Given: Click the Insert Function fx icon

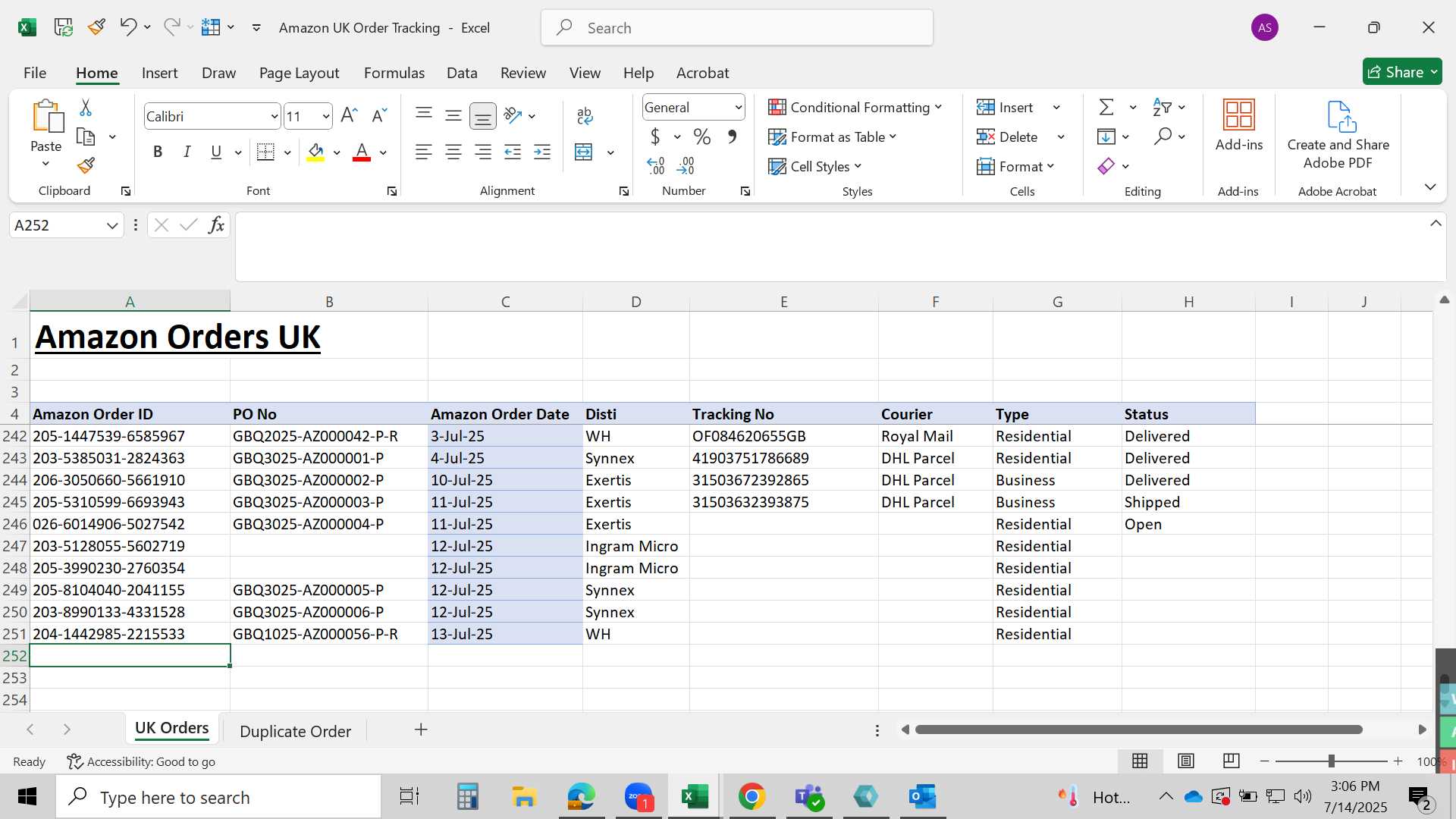Looking at the screenshot, I should (216, 224).
